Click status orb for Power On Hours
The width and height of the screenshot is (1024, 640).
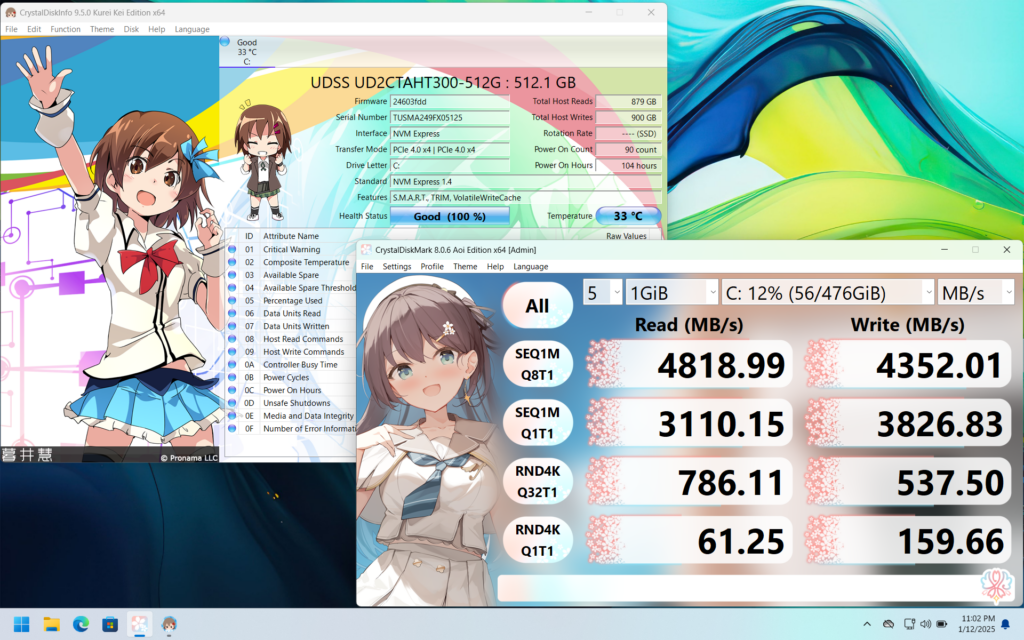point(232,390)
